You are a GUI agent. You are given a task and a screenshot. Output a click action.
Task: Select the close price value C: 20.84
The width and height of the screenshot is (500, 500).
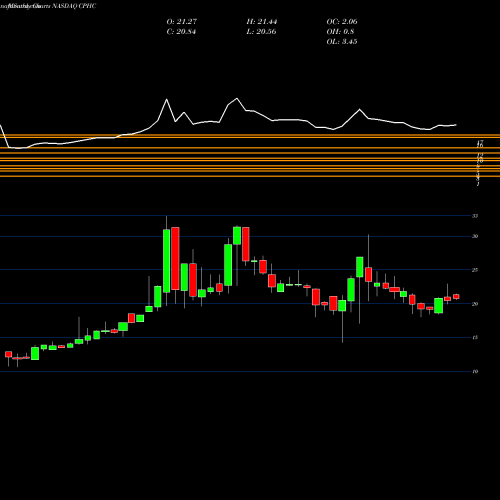[181, 32]
